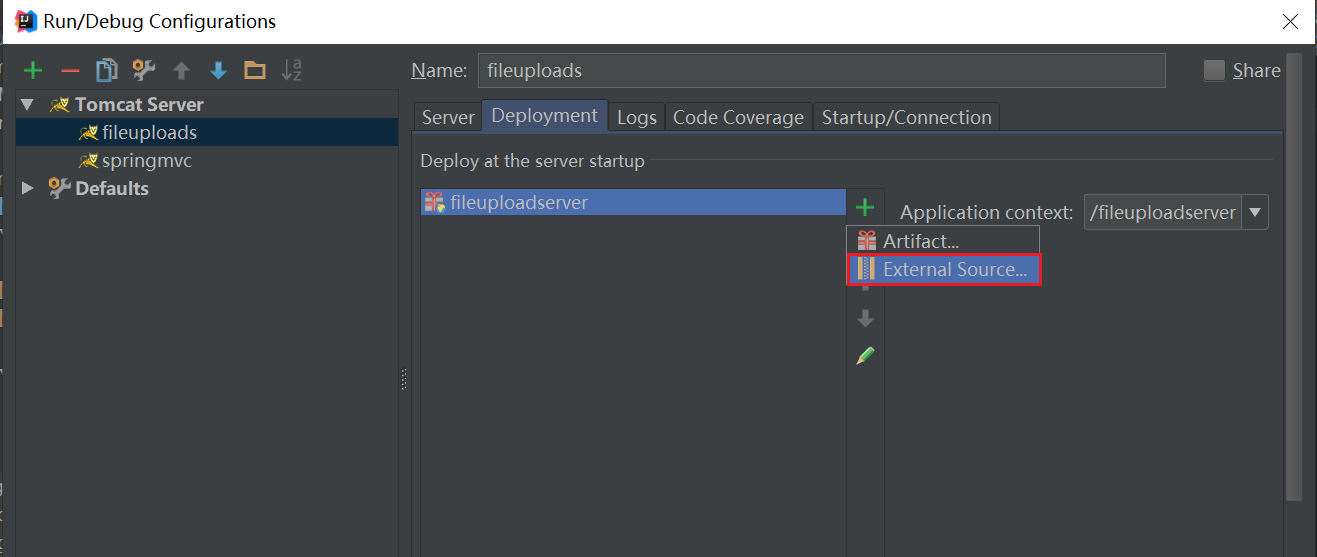Screen dimensions: 1317x557
Task: Copy the selected configuration
Action: pyautogui.click(x=106, y=70)
